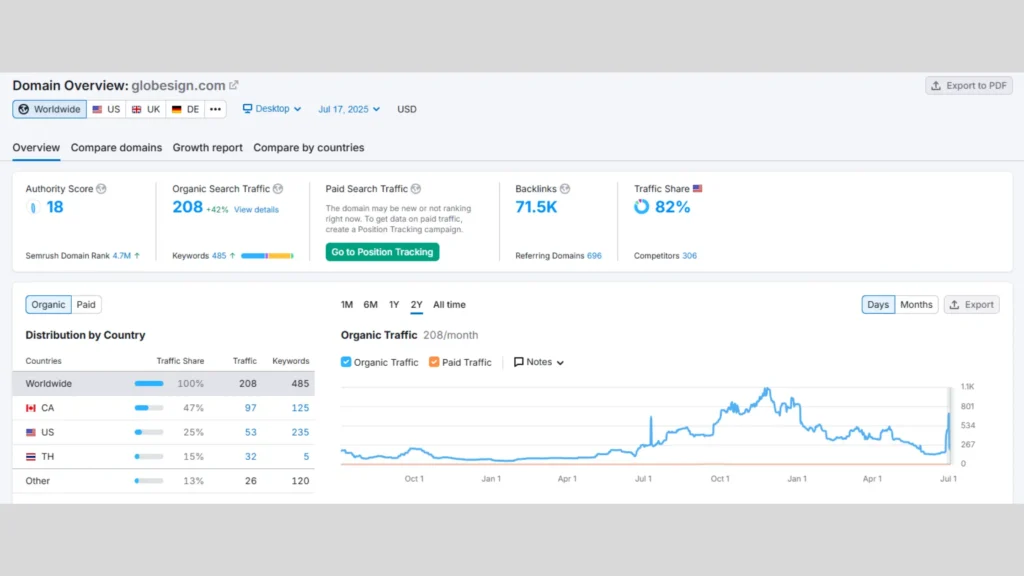
Task: Click the Worldwide traffic share bar
Action: tap(149, 383)
